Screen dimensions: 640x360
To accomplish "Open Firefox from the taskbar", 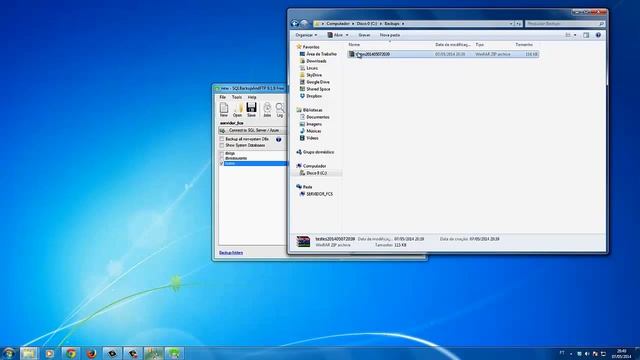I will click(x=91, y=353).
